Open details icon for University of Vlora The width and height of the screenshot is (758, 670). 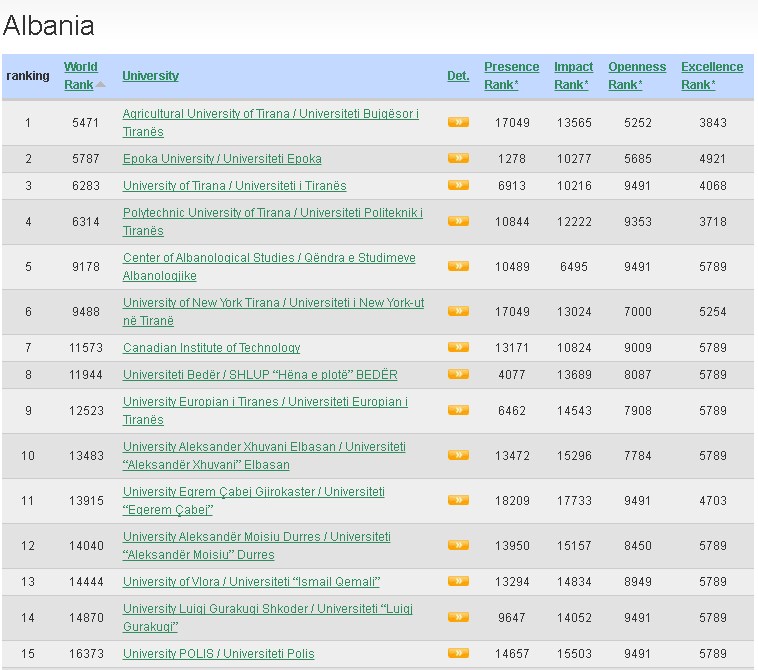pos(458,582)
